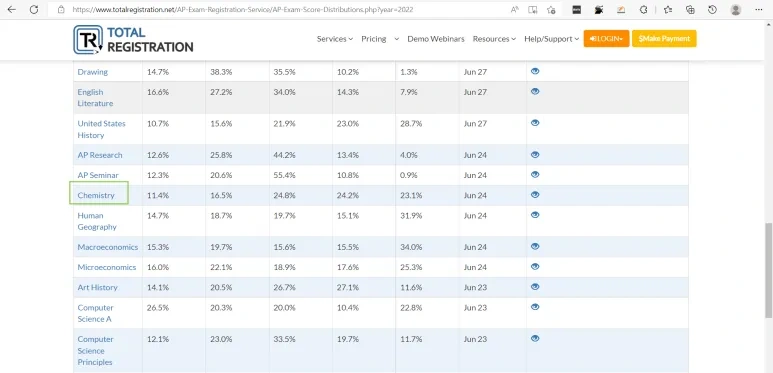773x373 pixels.
Task: Toggle eye icon in Computer Science A row
Action: [535, 307]
